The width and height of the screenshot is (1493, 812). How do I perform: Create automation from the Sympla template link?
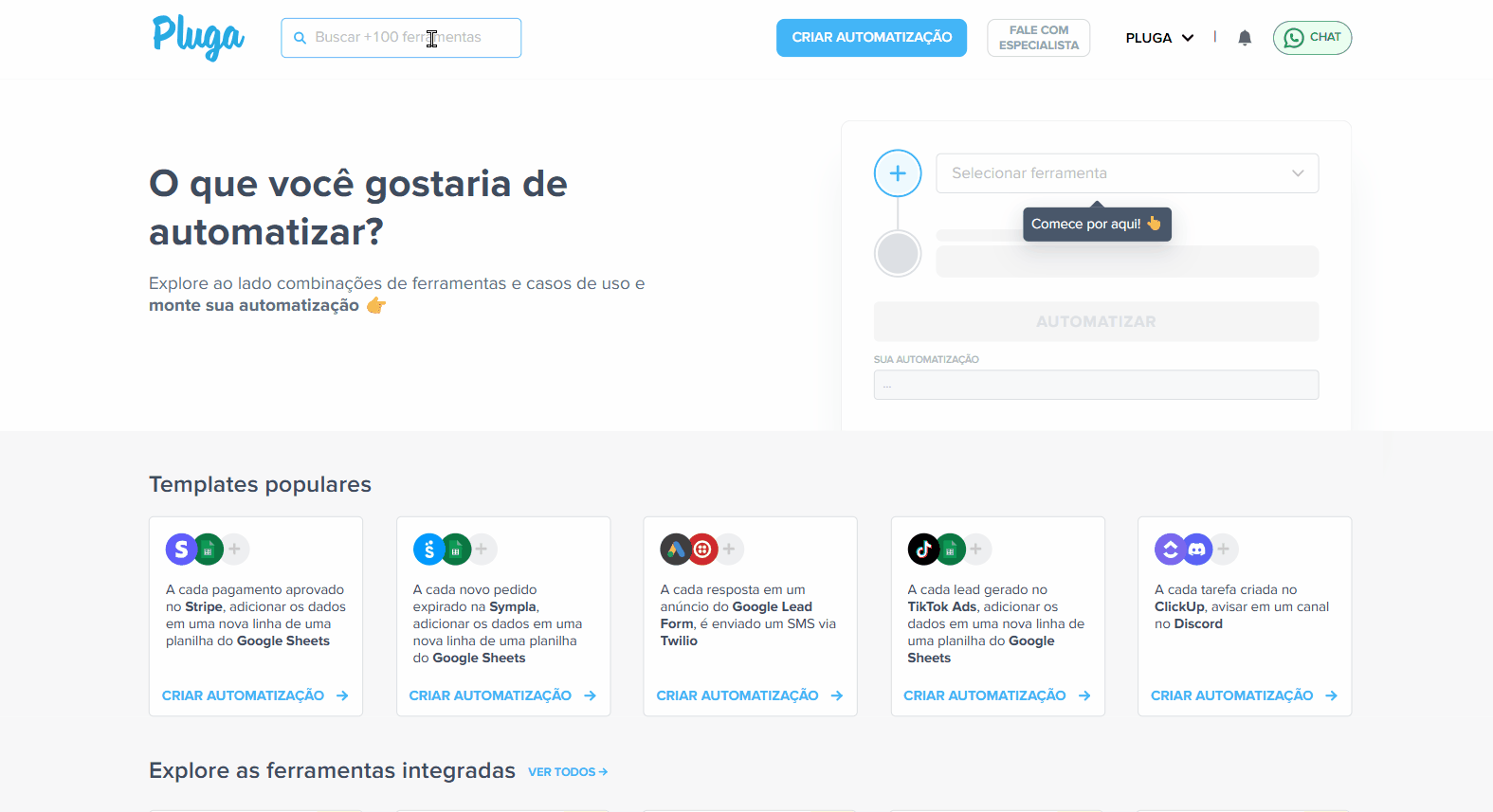[502, 695]
